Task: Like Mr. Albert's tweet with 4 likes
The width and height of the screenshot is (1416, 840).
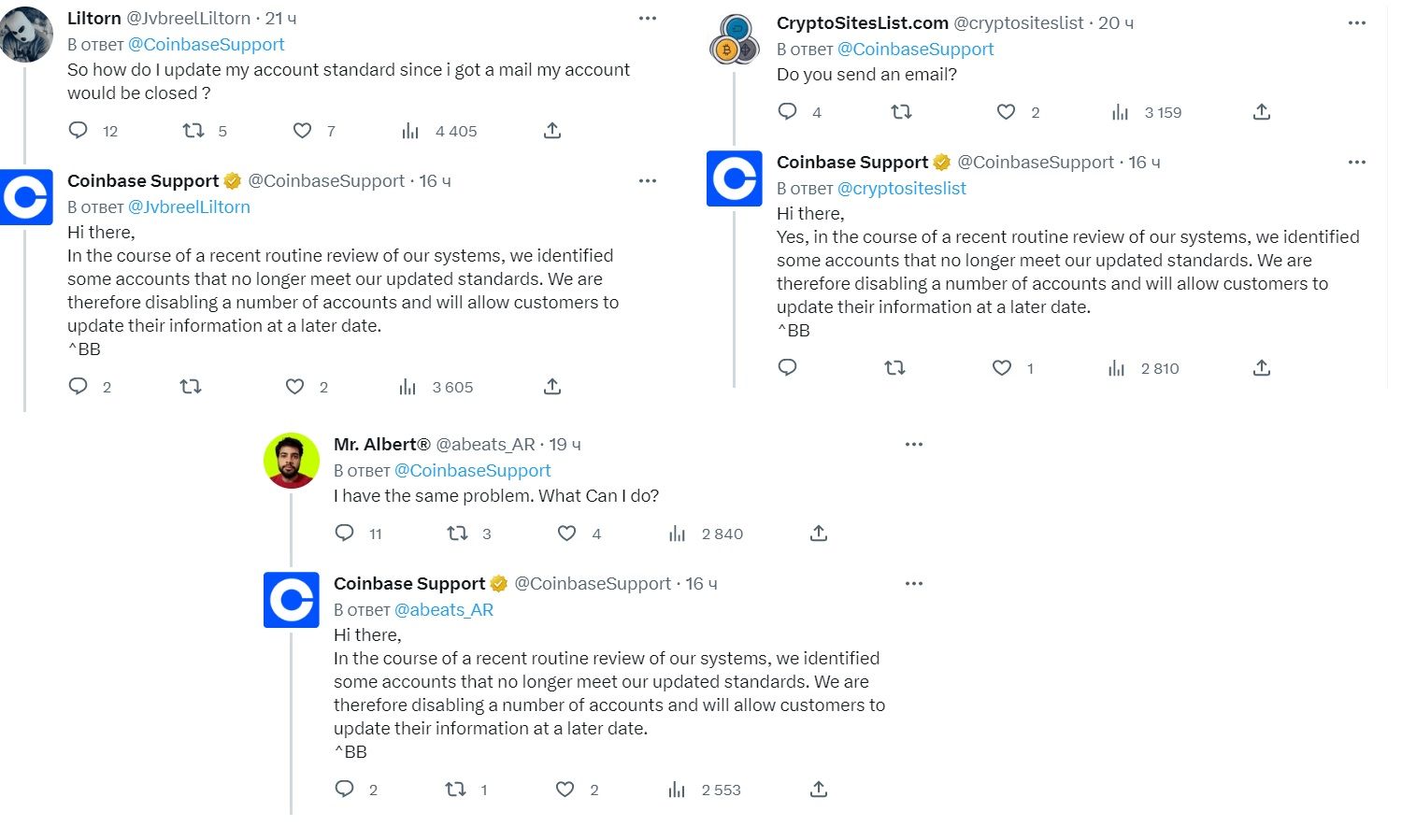Action: coord(566,534)
